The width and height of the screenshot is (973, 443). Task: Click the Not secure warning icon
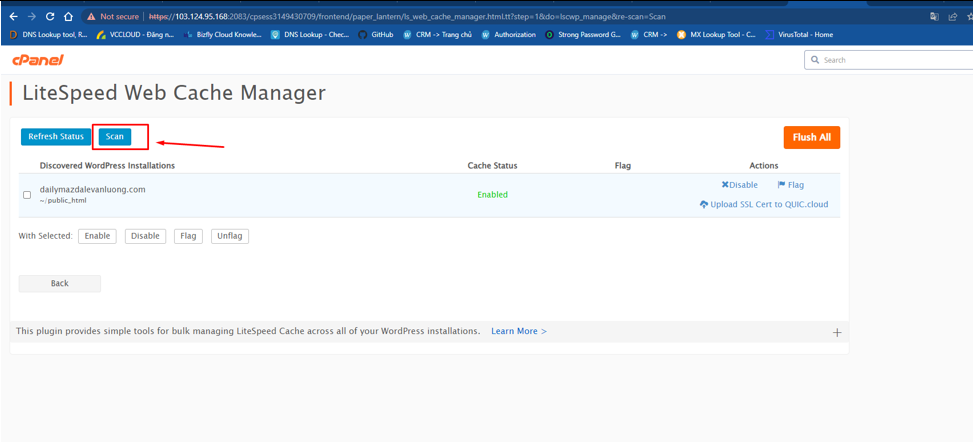pos(92,17)
